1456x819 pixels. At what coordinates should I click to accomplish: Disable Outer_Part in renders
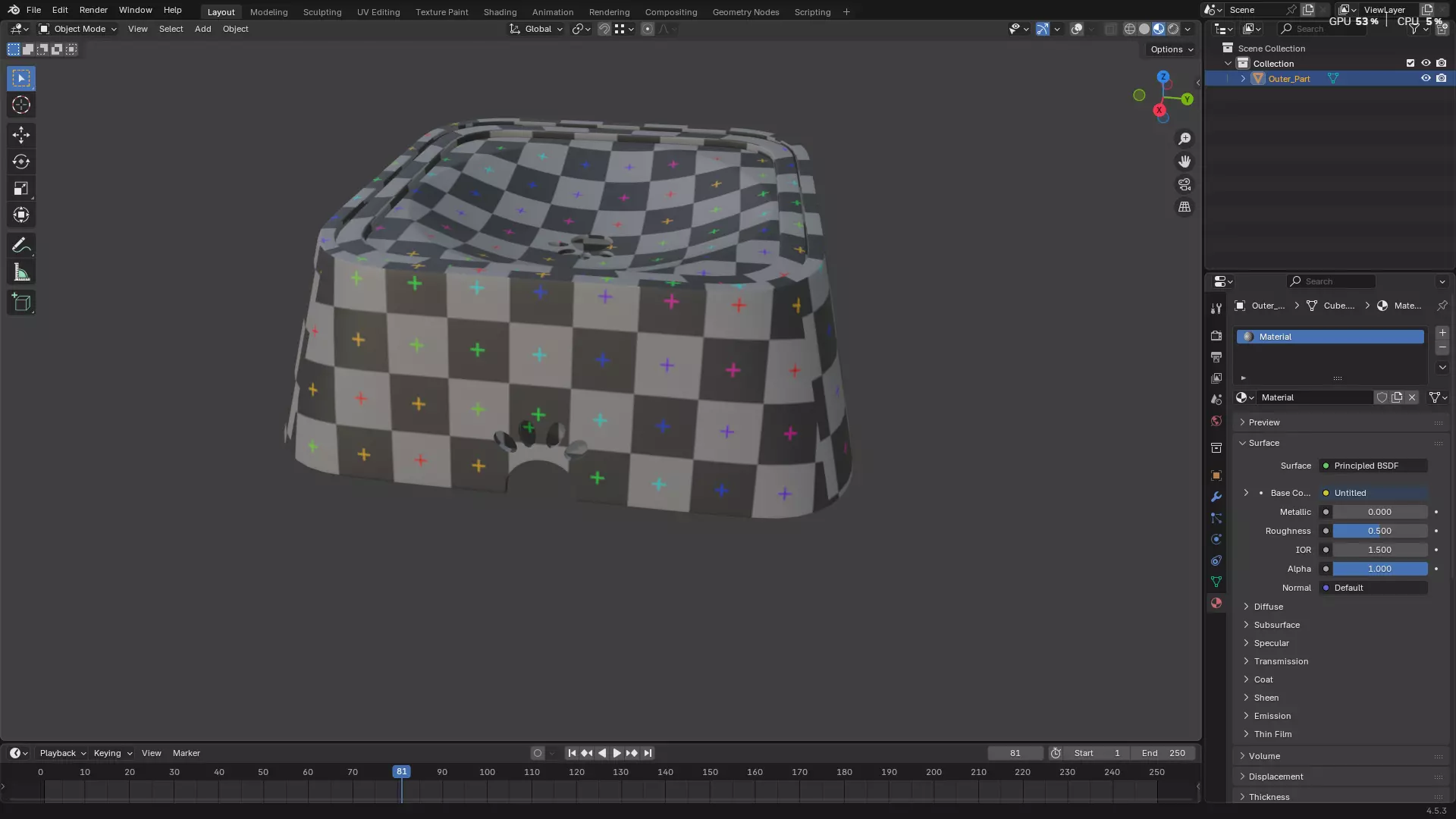(1442, 78)
